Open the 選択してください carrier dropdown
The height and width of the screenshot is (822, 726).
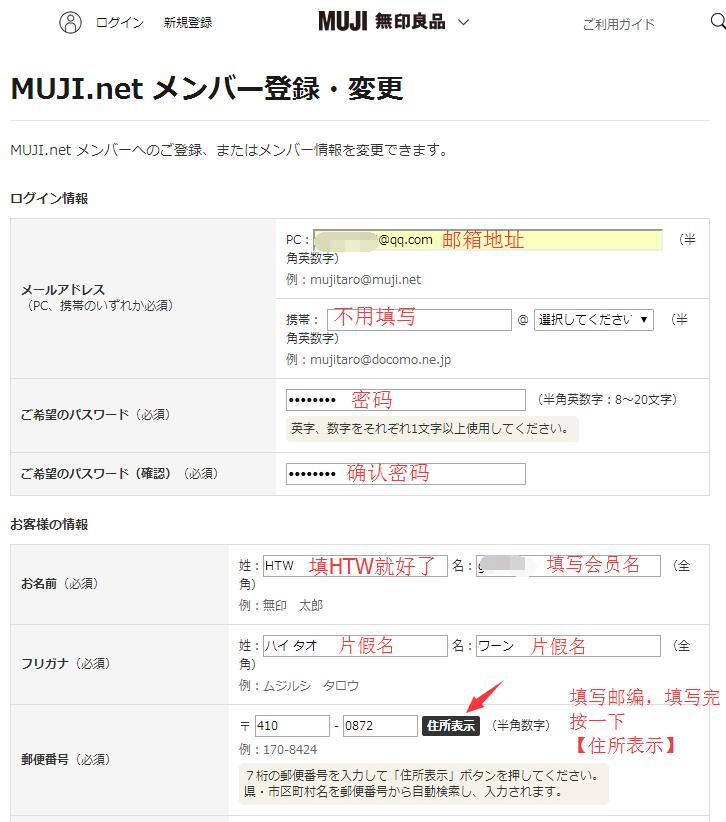pyautogui.click(x=593, y=319)
